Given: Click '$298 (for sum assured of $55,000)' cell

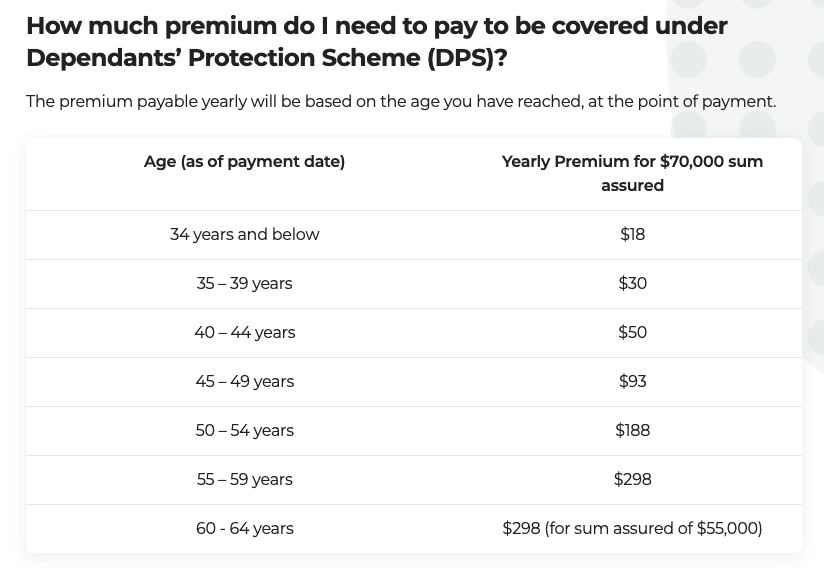Looking at the screenshot, I should [x=632, y=528].
